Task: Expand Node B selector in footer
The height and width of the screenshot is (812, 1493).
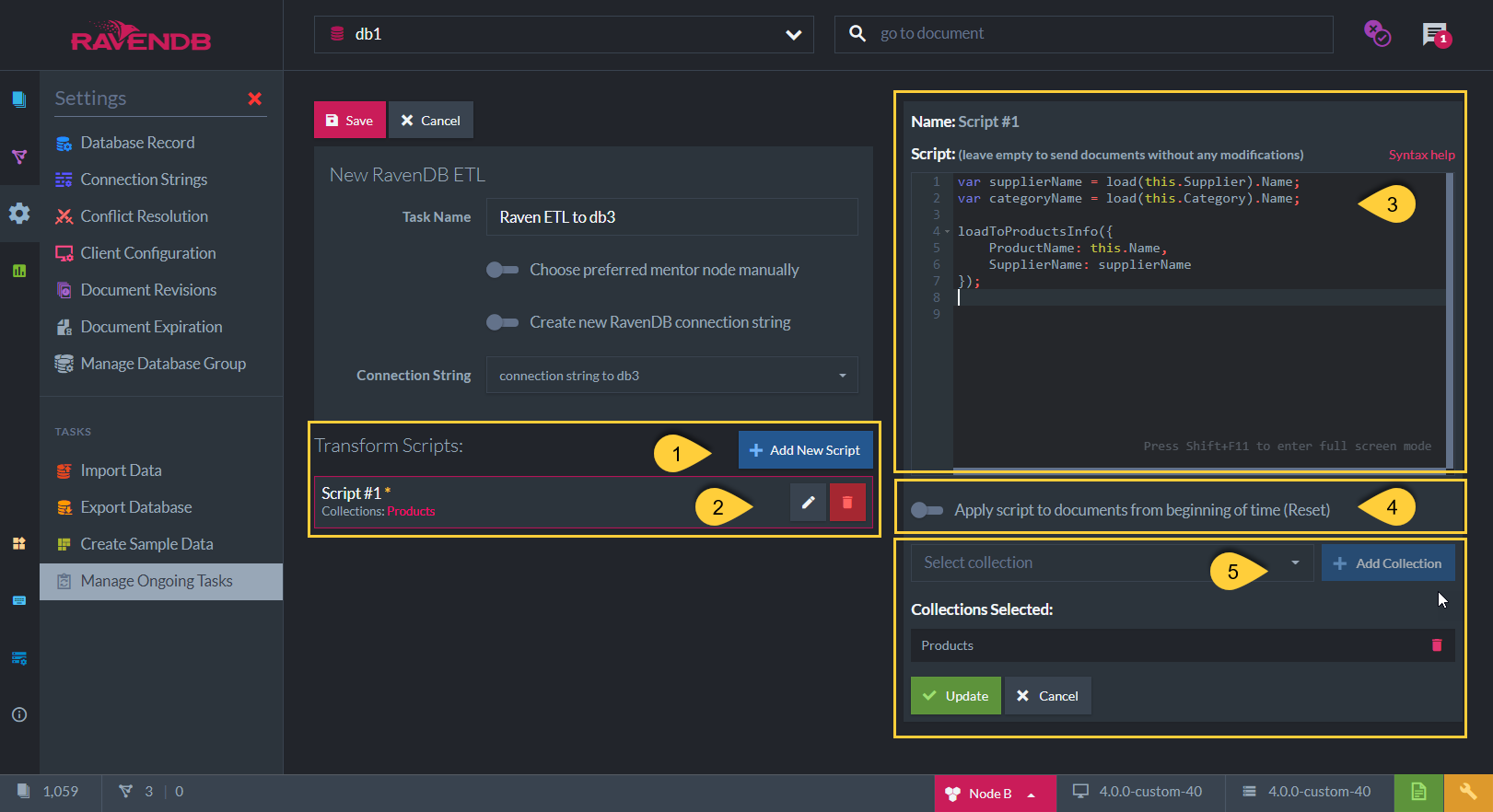Action: coord(996,794)
